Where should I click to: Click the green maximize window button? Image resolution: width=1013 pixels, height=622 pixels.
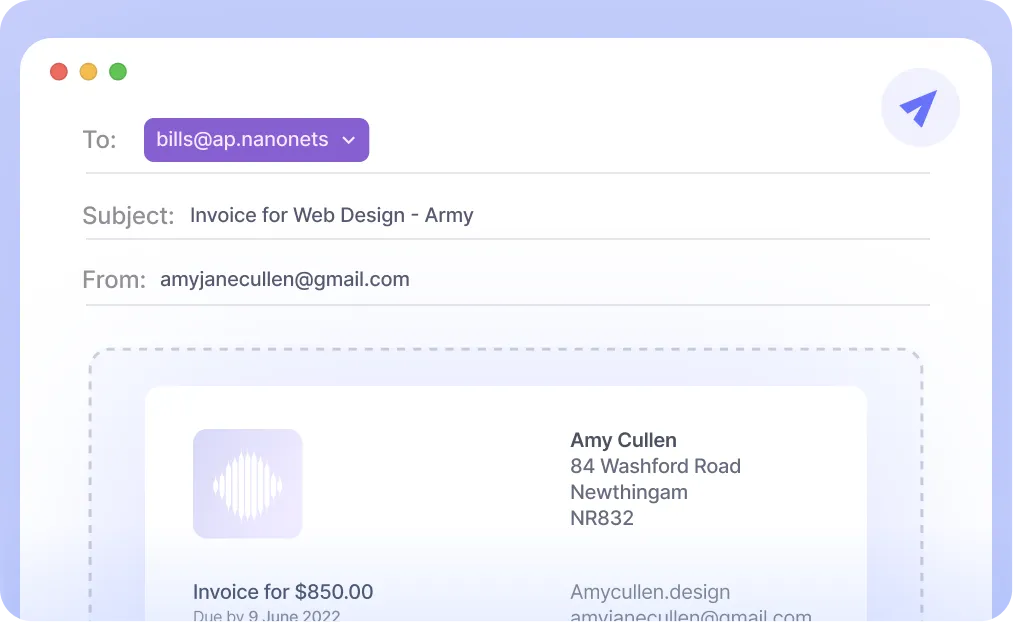(118, 72)
